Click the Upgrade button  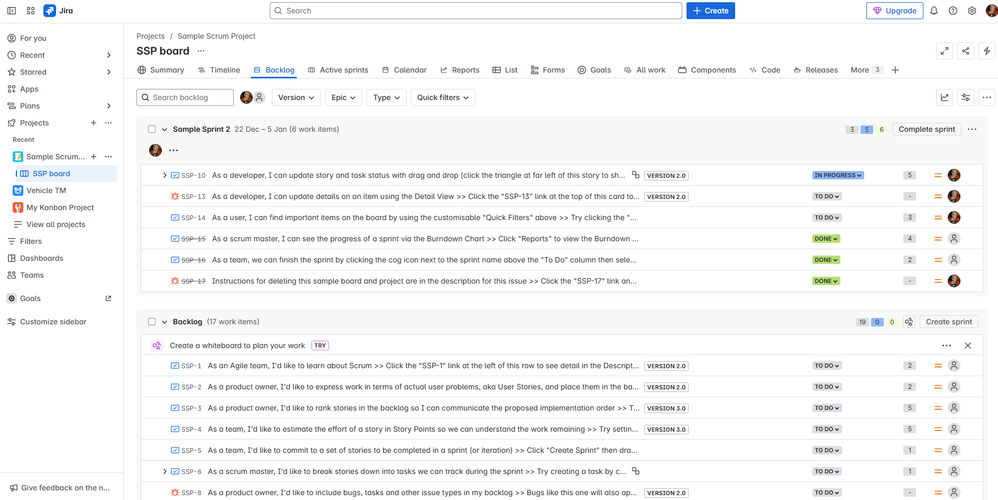[894, 11]
